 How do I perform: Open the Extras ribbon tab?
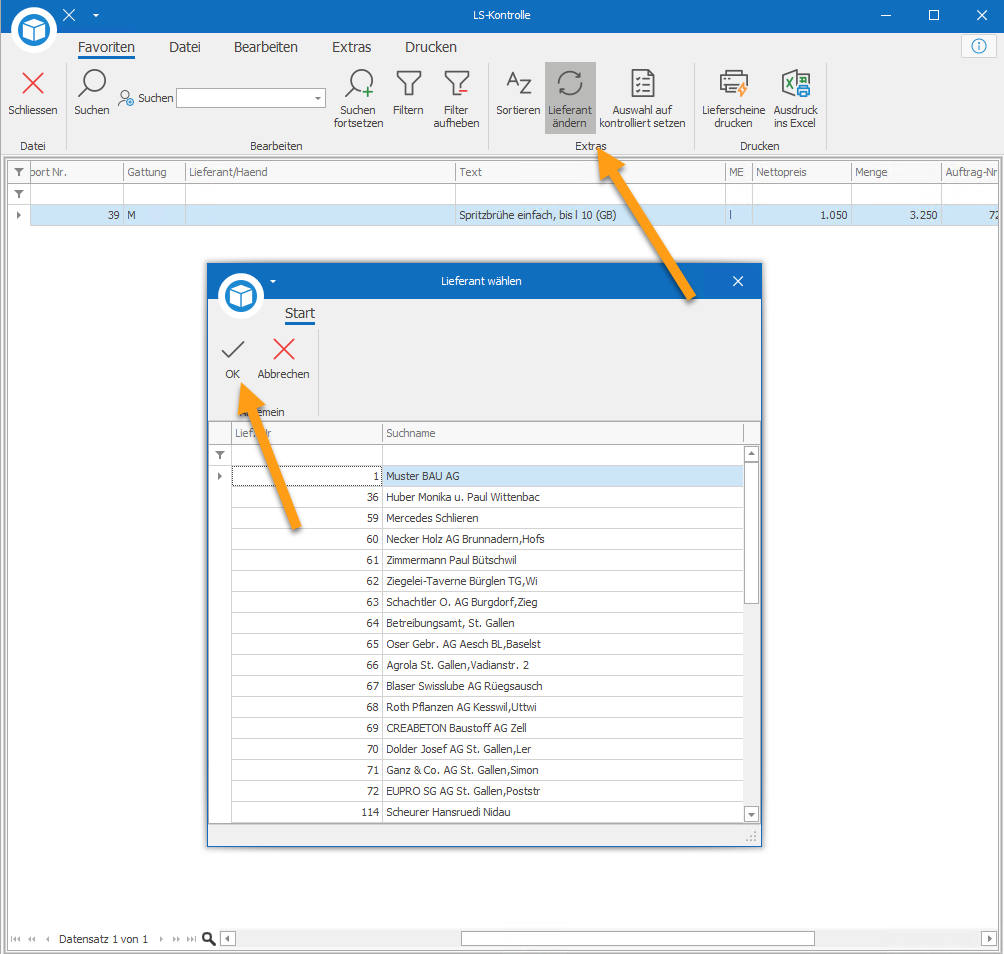click(352, 47)
